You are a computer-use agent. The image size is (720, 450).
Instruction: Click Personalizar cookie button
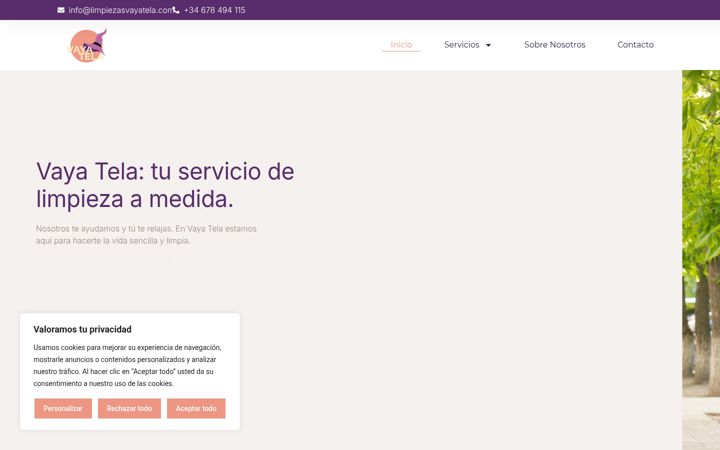click(63, 408)
